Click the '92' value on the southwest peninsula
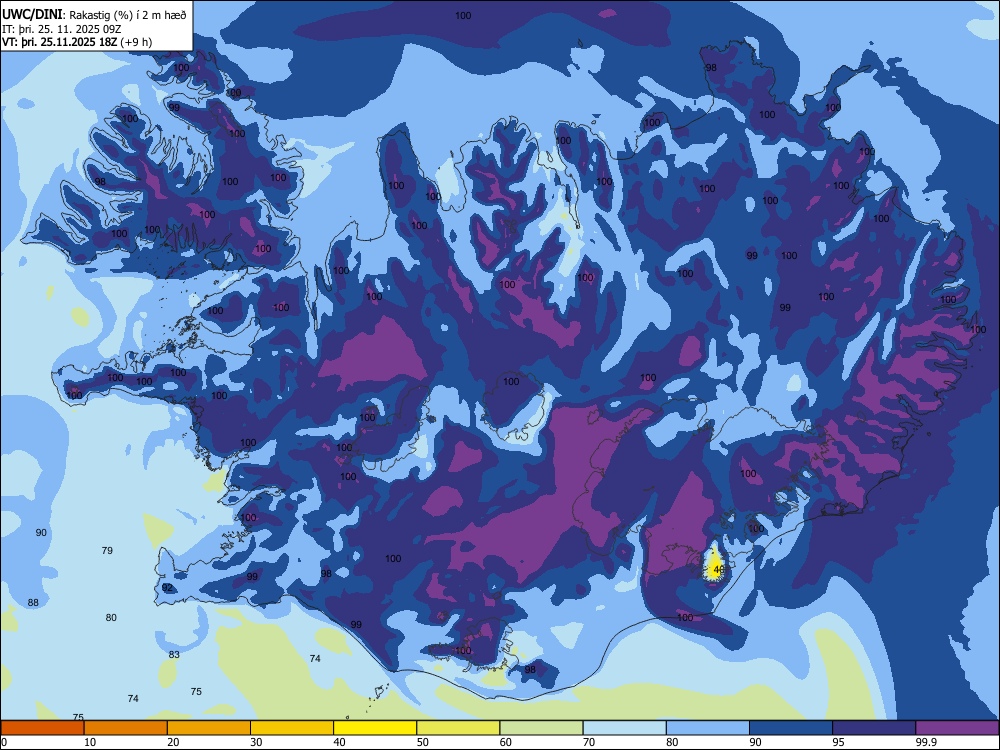This screenshot has height=750, width=1000. [x=167, y=587]
